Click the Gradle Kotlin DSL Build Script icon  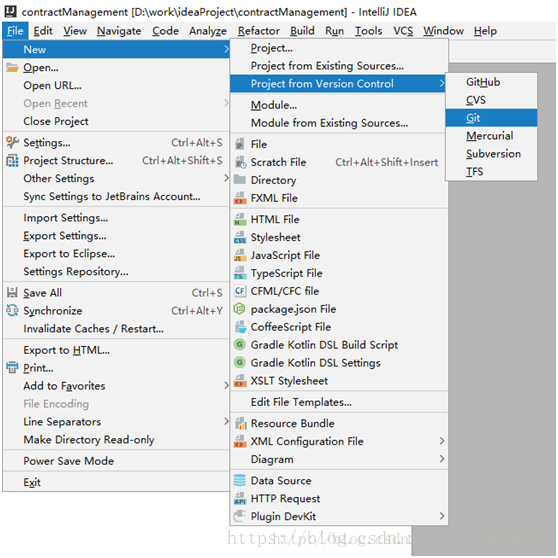pyautogui.click(x=240, y=344)
